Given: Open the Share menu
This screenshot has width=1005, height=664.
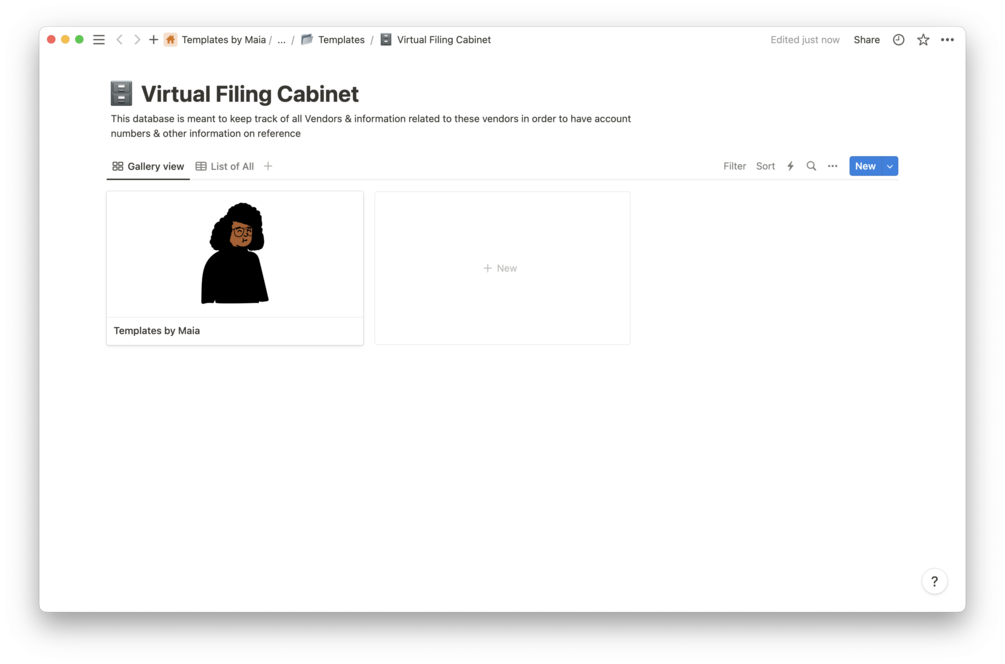Looking at the screenshot, I should [867, 40].
